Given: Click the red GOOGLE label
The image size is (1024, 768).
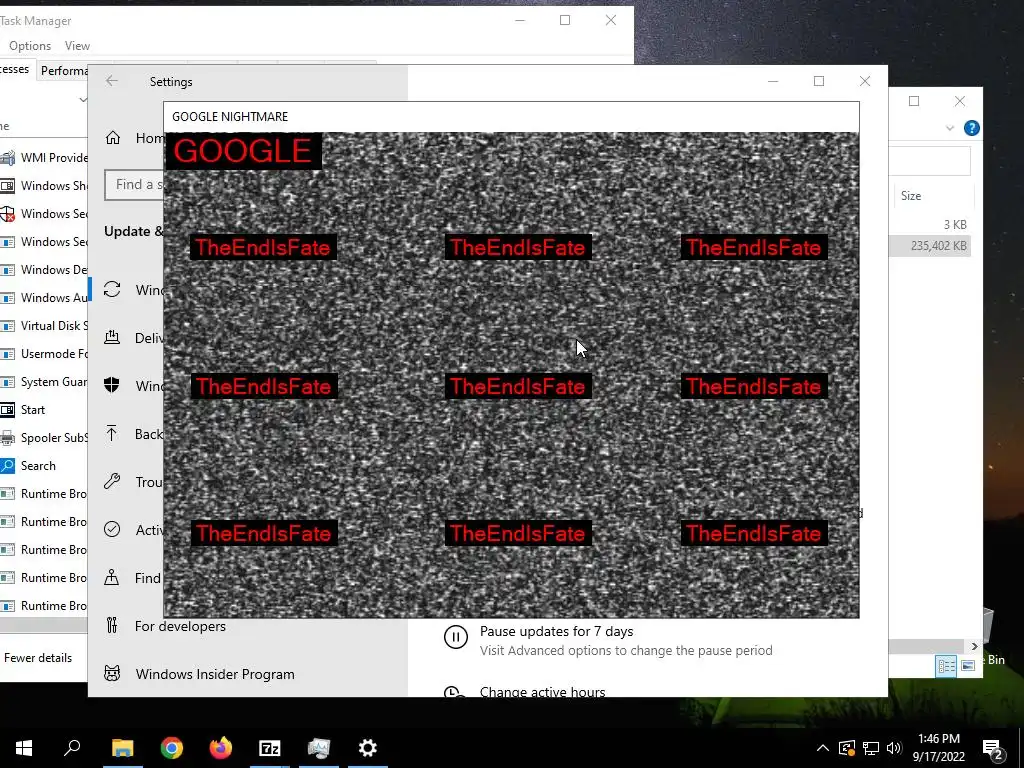Looking at the screenshot, I should click(x=243, y=151).
